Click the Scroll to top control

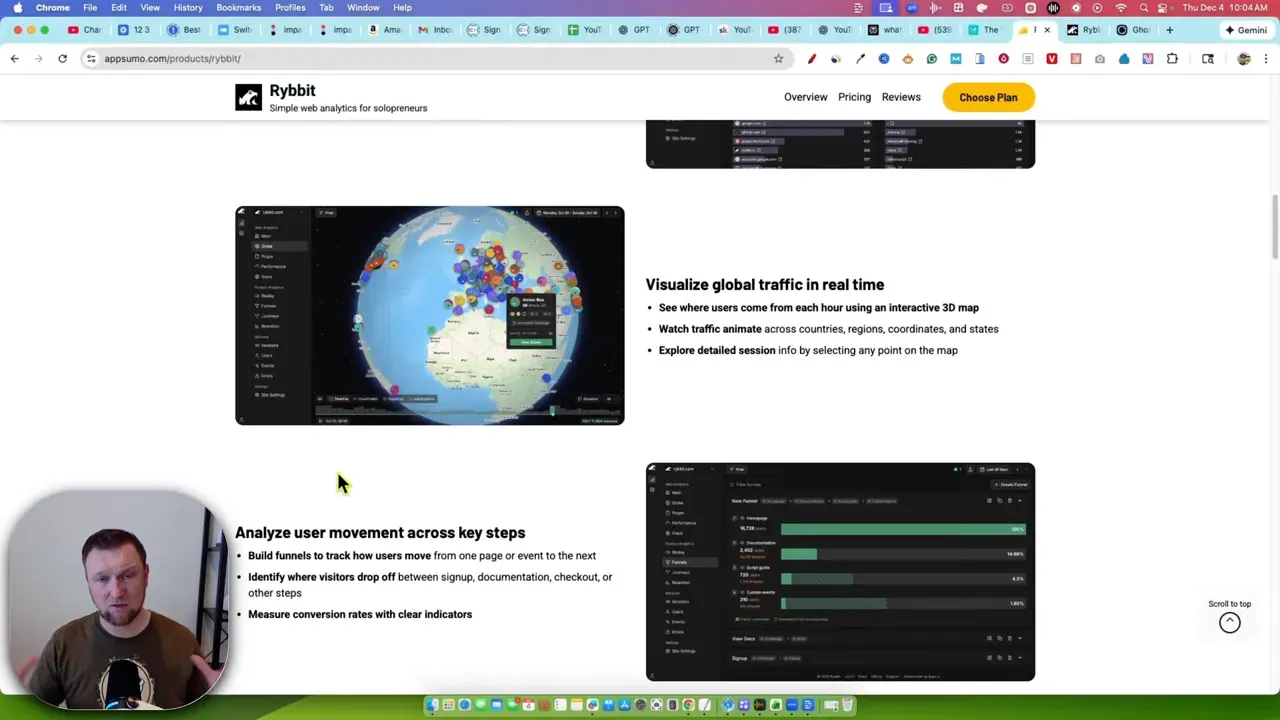1229,621
